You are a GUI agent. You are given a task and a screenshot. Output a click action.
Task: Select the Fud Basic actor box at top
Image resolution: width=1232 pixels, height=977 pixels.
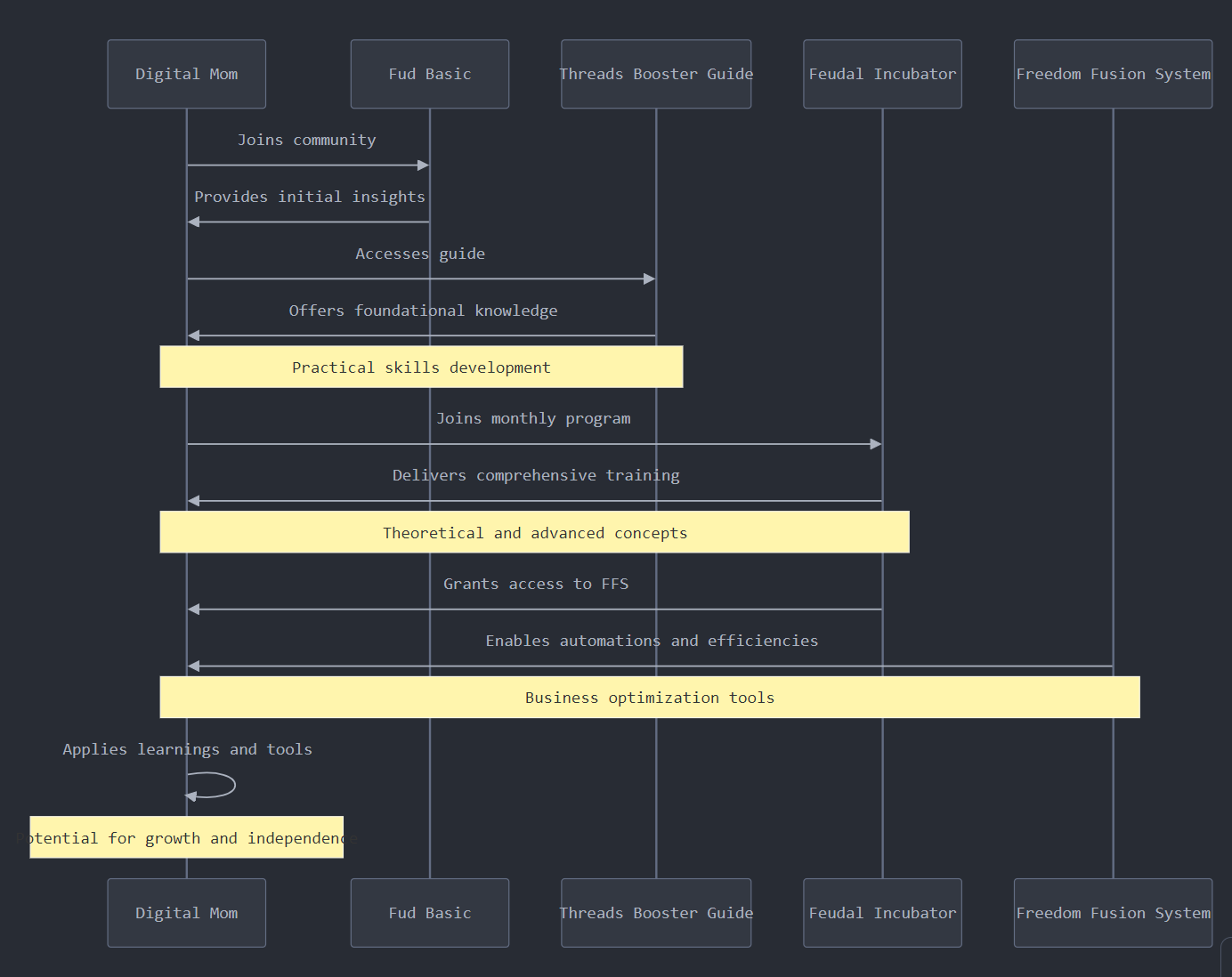429,74
